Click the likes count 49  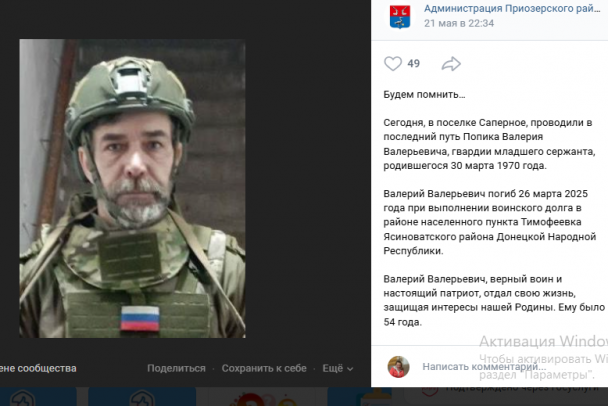tap(413, 64)
